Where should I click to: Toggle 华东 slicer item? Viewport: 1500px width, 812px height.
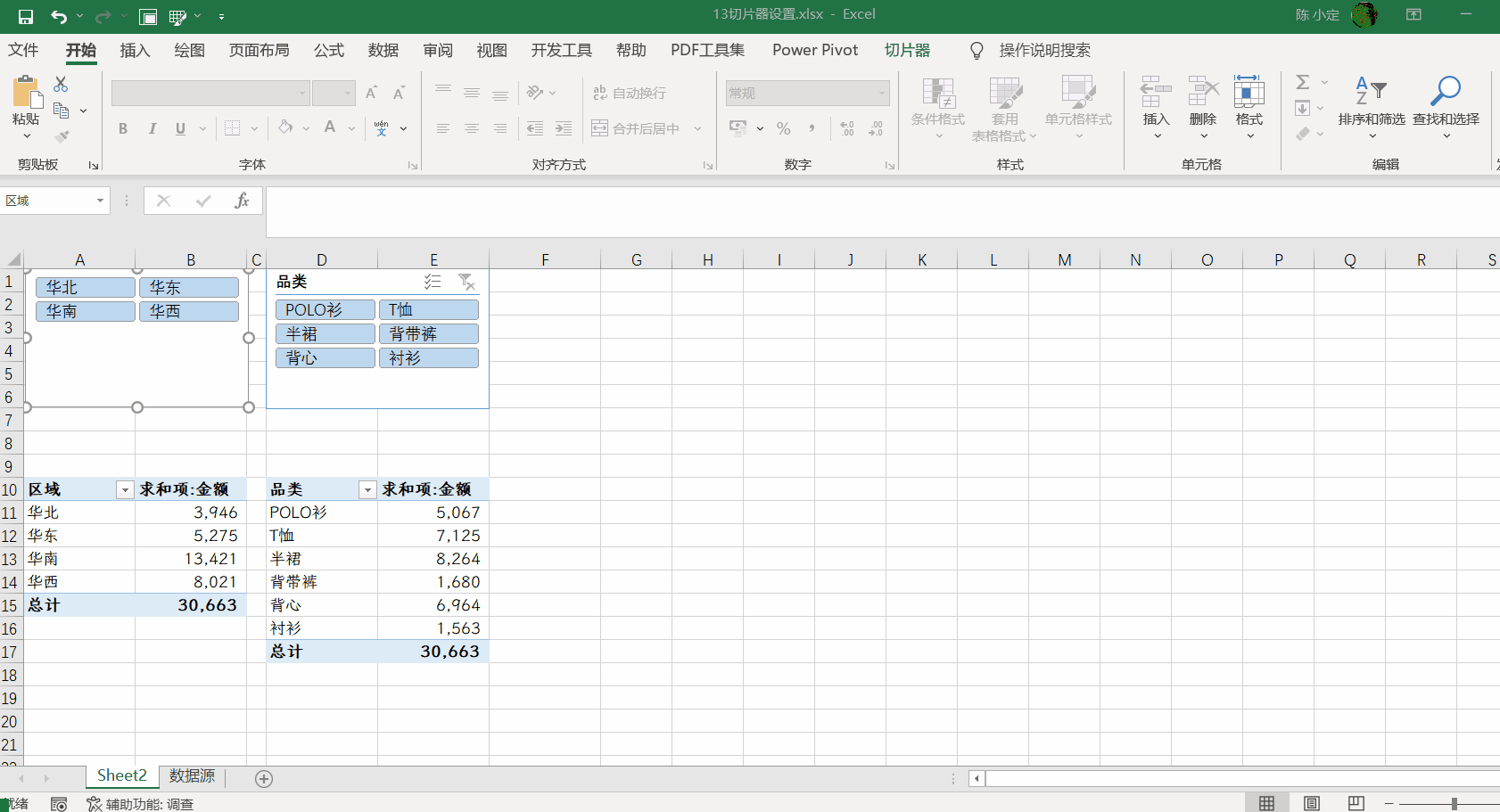tap(189, 287)
